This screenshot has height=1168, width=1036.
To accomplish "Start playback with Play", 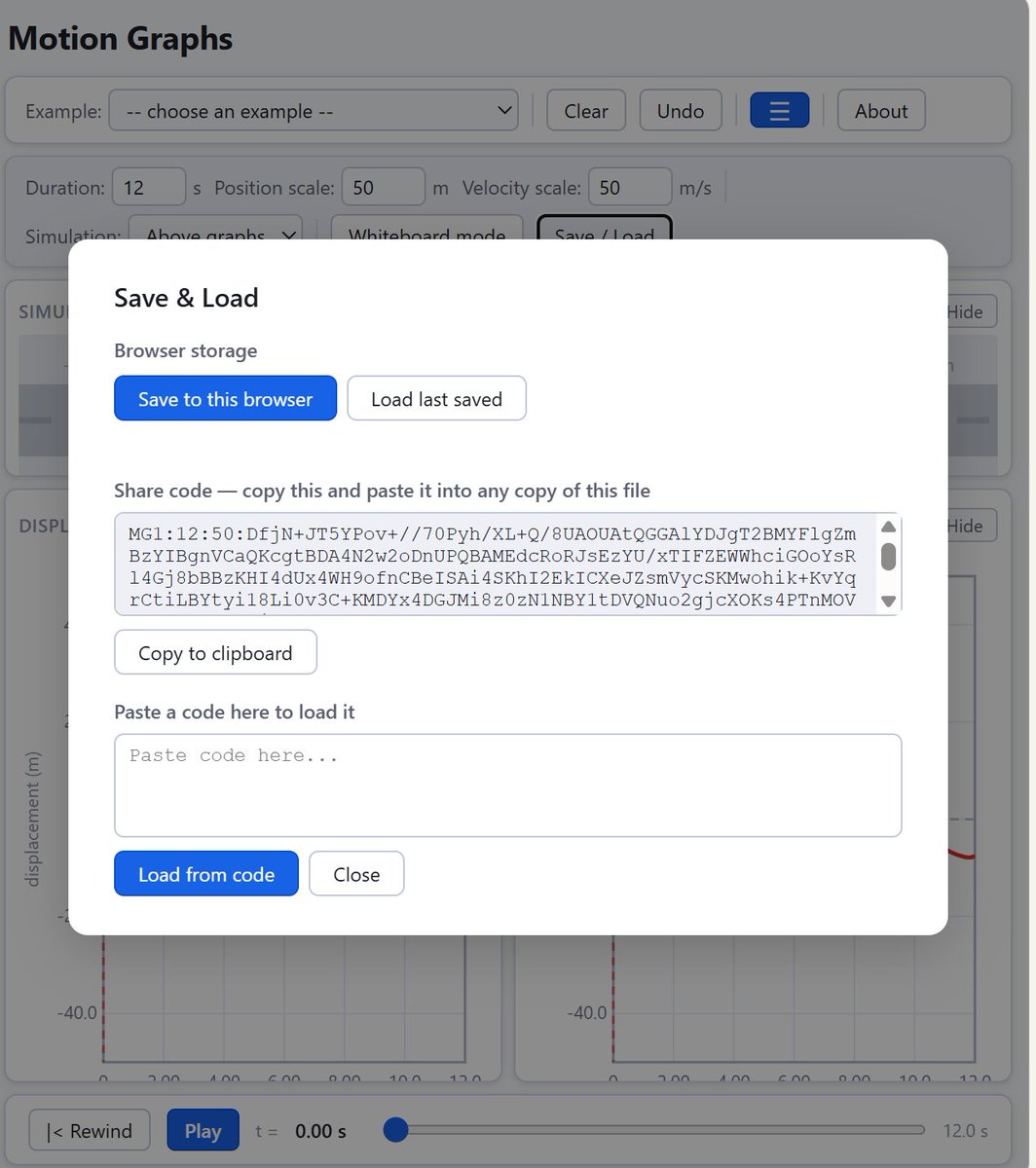I will pyautogui.click(x=203, y=1130).
